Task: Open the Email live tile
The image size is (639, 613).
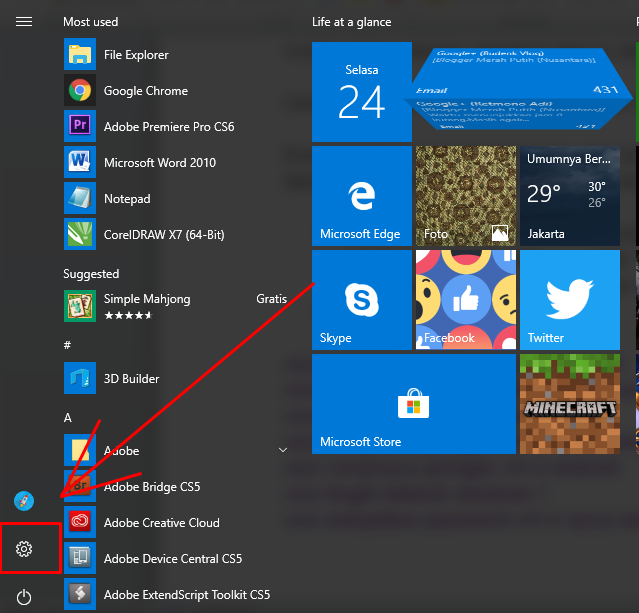Action: coord(518,89)
